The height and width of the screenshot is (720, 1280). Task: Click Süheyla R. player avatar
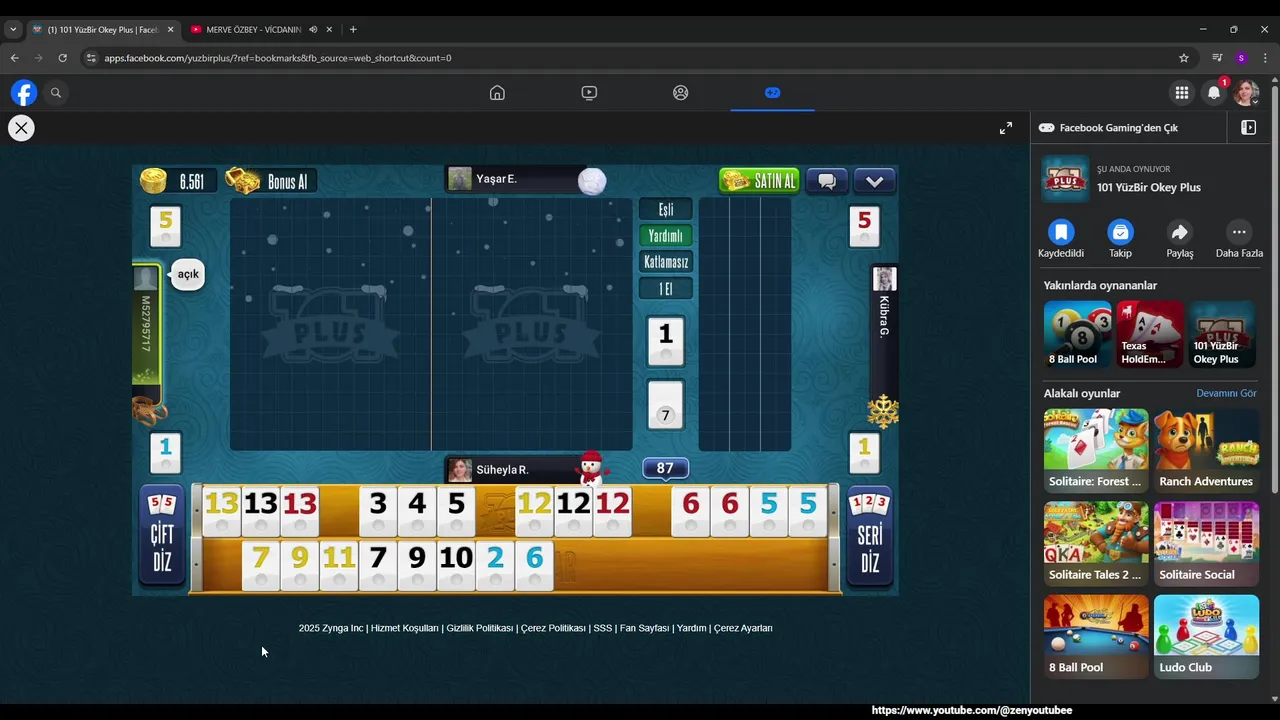pyautogui.click(x=460, y=470)
